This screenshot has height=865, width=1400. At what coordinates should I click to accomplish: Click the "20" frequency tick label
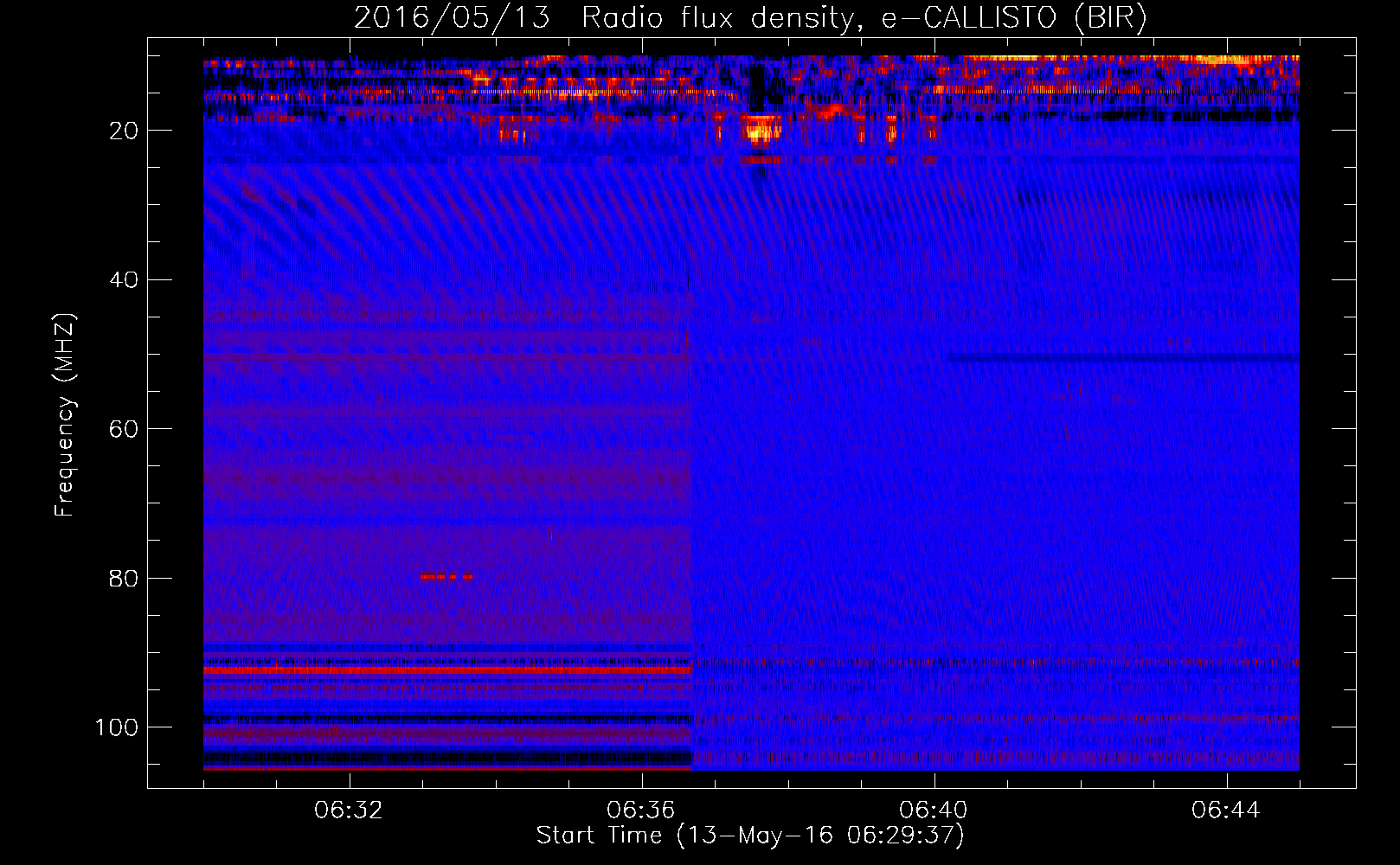coord(124,131)
